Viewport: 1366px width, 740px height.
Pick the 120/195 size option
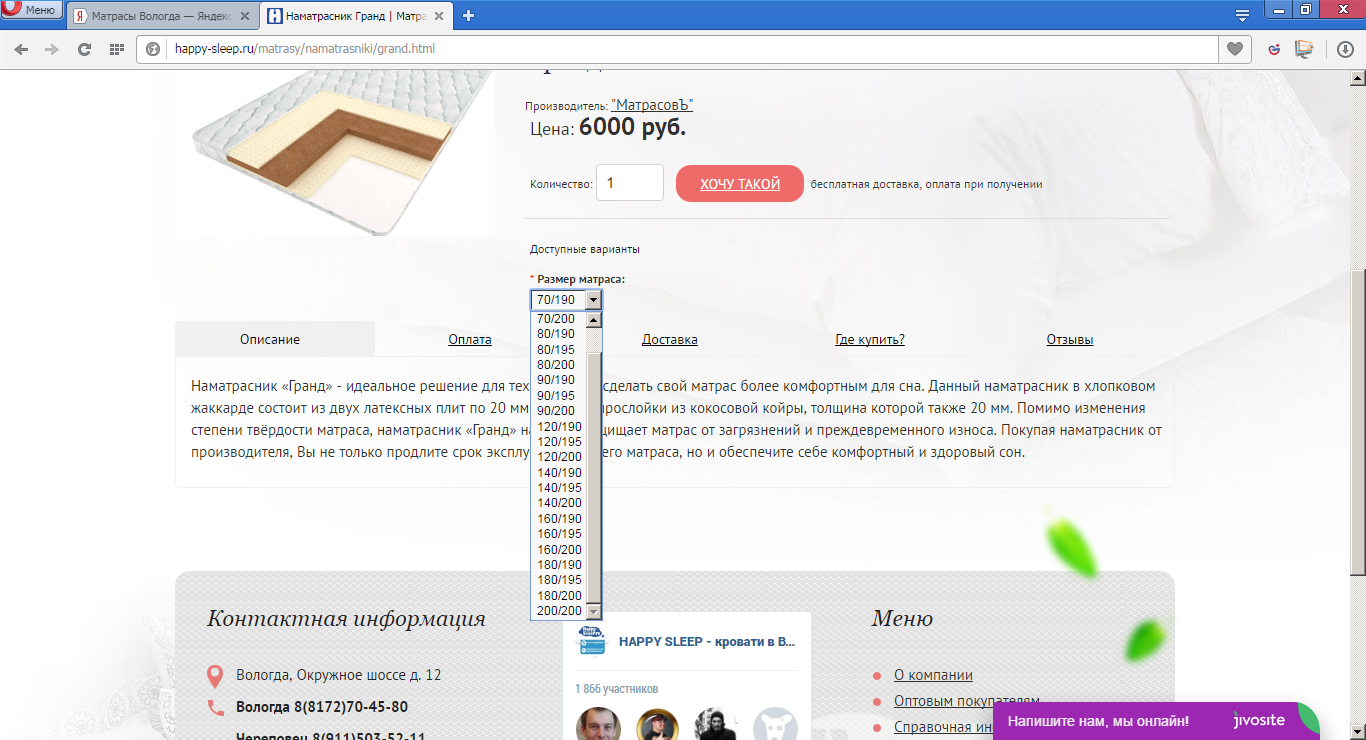pos(559,442)
